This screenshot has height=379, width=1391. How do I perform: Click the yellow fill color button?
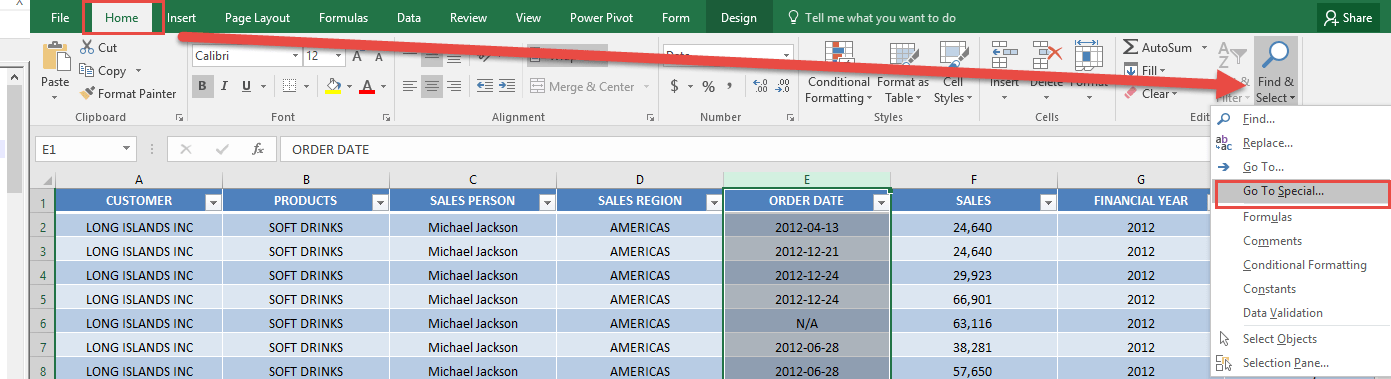[333, 86]
